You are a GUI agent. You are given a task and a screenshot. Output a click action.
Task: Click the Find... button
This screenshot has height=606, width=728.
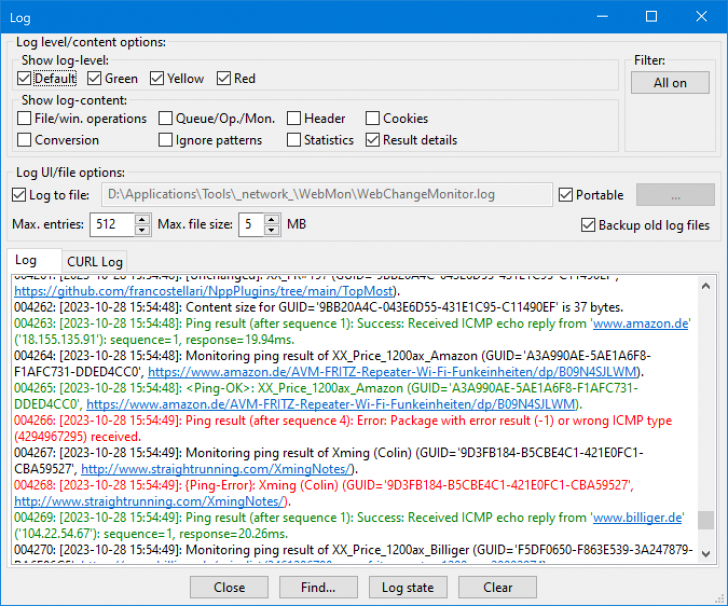tap(318, 587)
